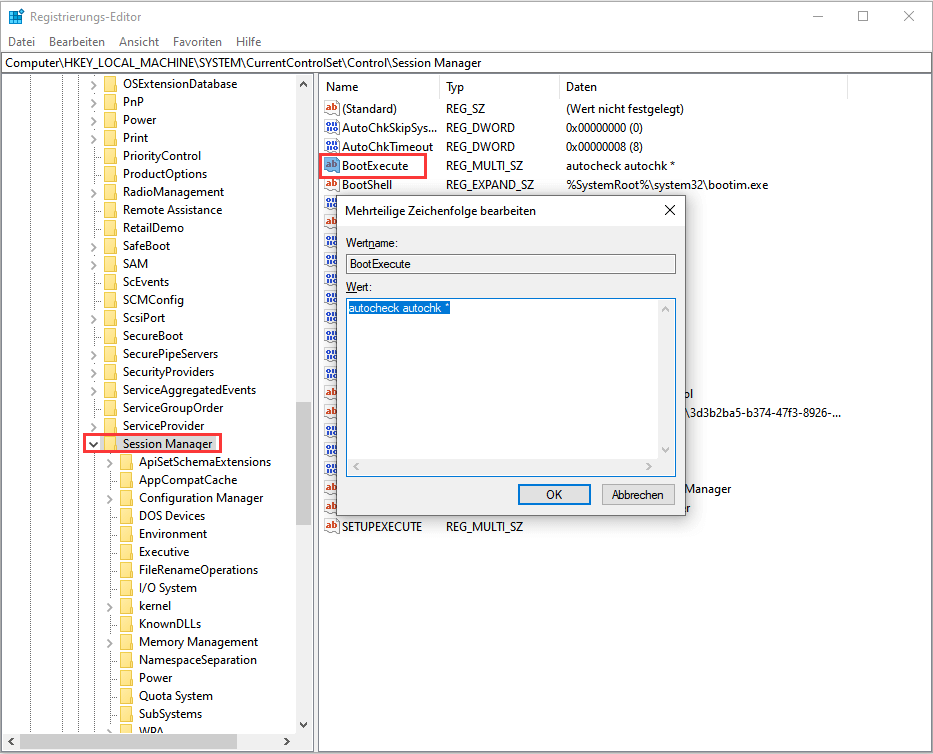The height and width of the screenshot is (754, 933).
Task: Click the ab icon beside (Standard)
Action: 331,108
